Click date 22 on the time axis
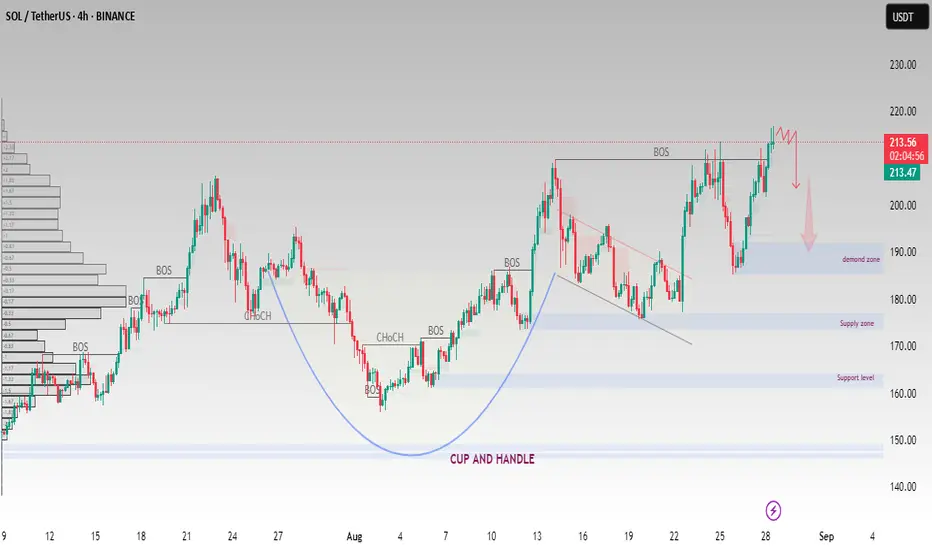The width and height of the screenshot is (932, 550). [x=674, y=536]
